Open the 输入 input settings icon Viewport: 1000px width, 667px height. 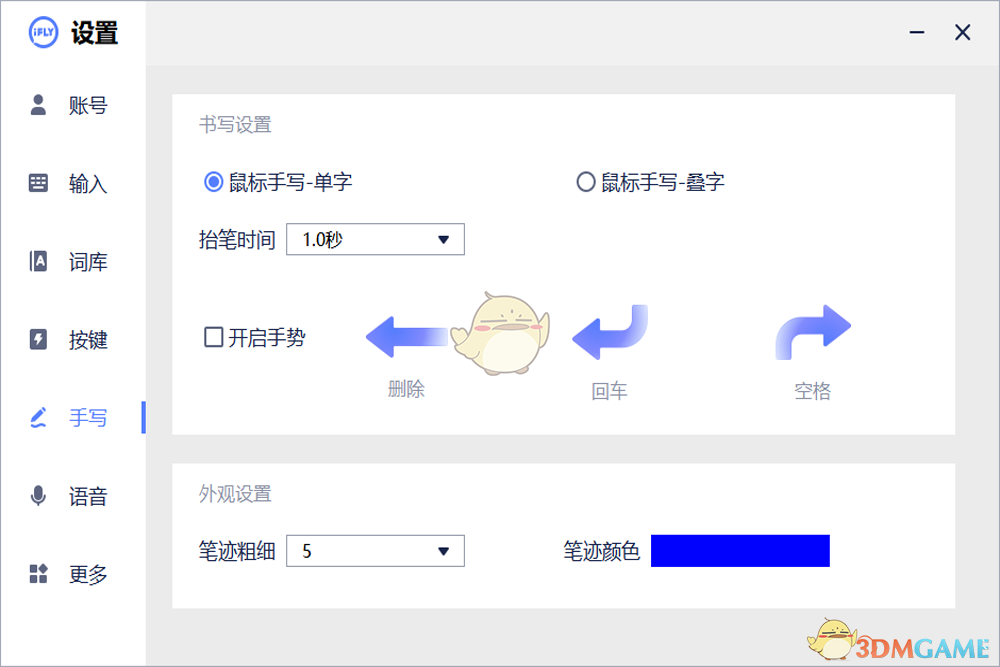(38, 183)
